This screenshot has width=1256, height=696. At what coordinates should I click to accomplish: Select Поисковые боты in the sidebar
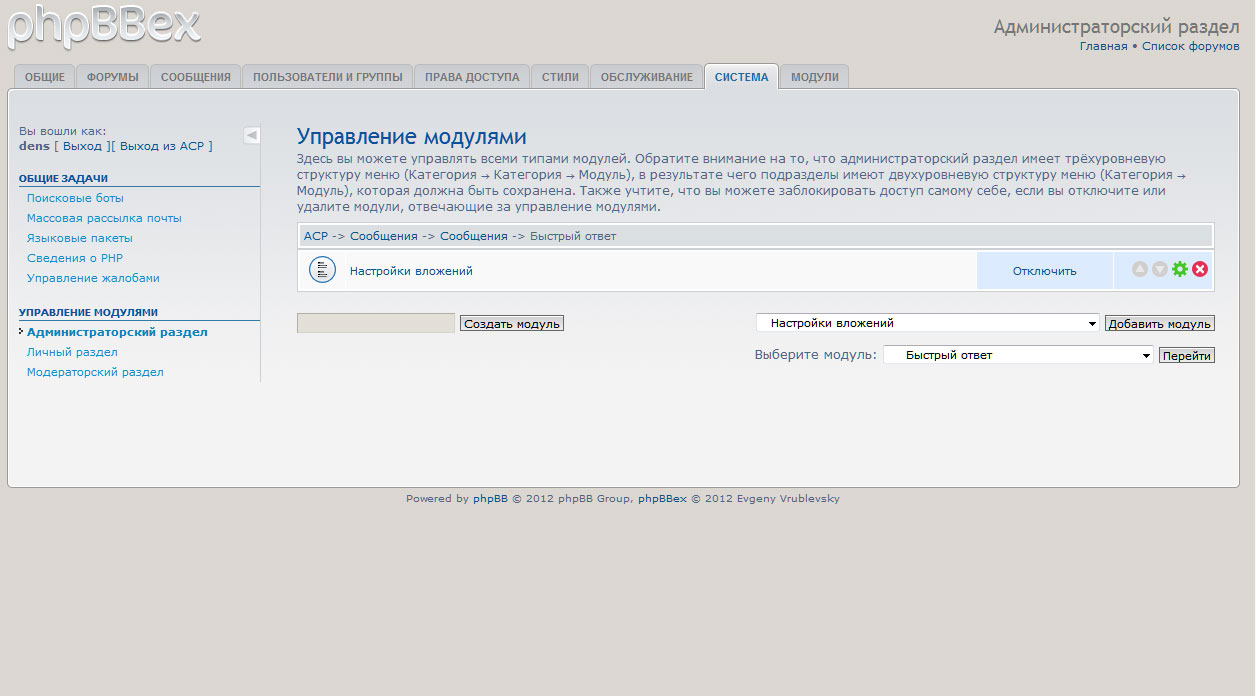pyautogui.click(x=75, y=198)
